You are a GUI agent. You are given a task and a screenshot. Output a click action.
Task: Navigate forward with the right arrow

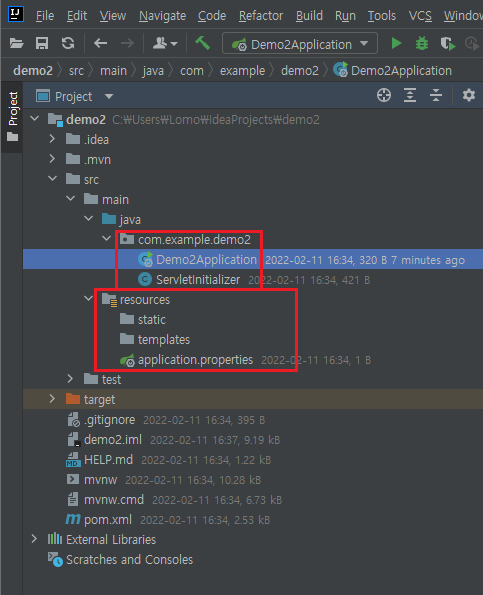127,43
